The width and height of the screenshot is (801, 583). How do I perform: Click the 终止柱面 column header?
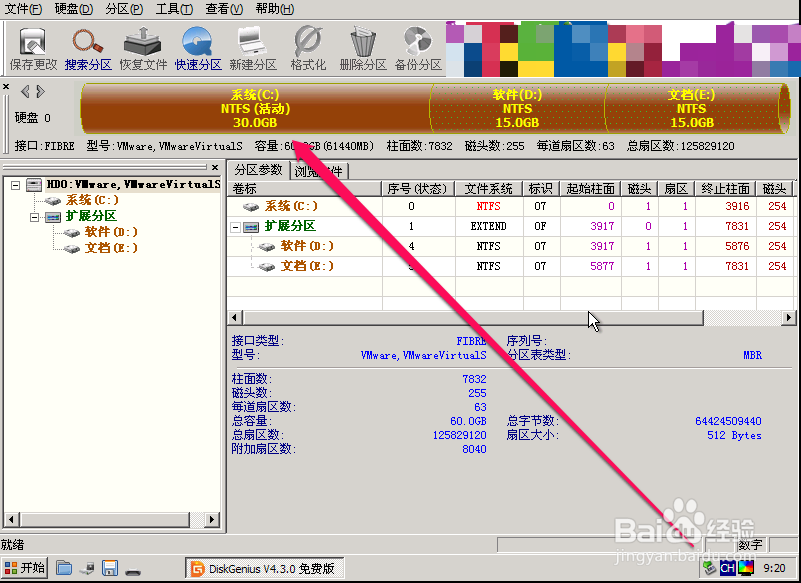coord(725,189)
